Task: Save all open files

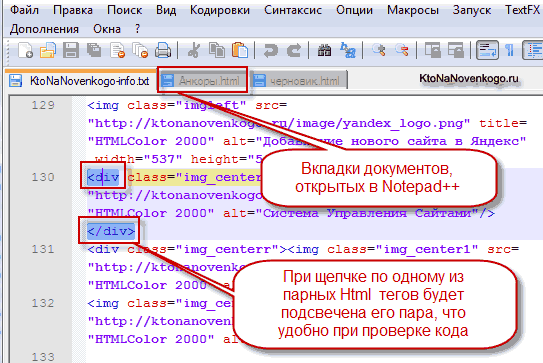Action: 94,51
